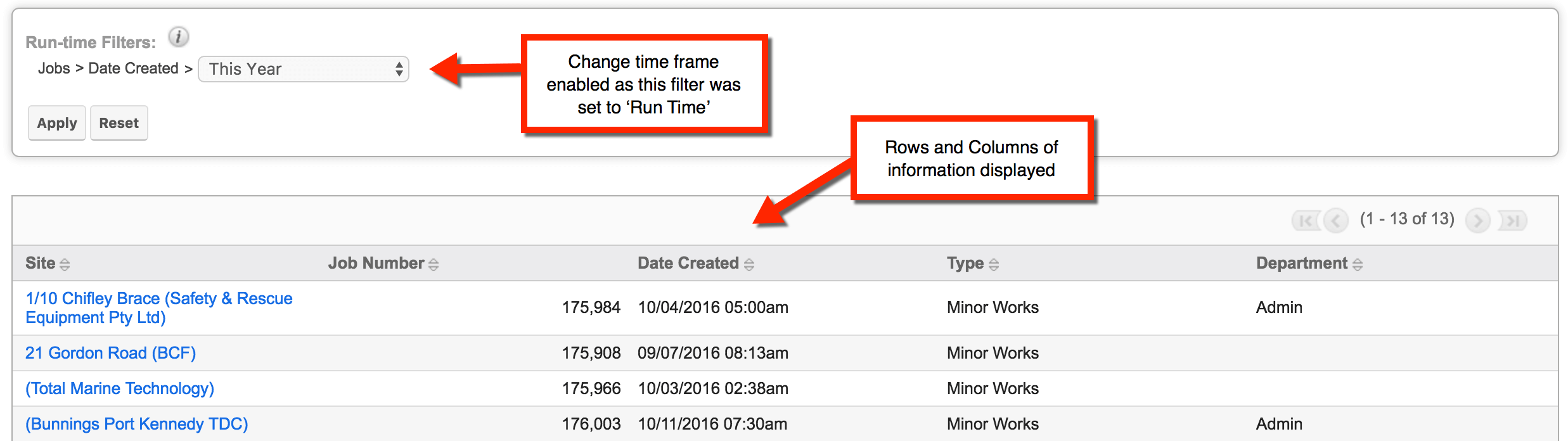Click the Department header label

click(1302, 263)
